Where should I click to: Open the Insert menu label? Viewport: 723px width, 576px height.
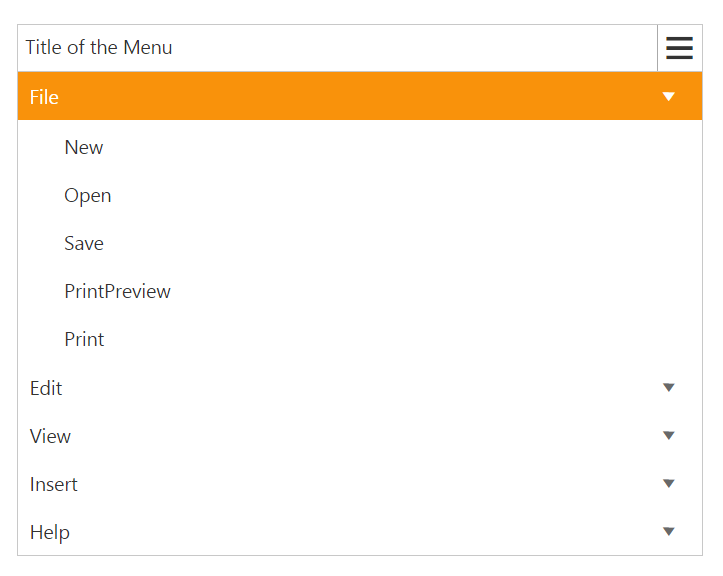tap(54, 484)
